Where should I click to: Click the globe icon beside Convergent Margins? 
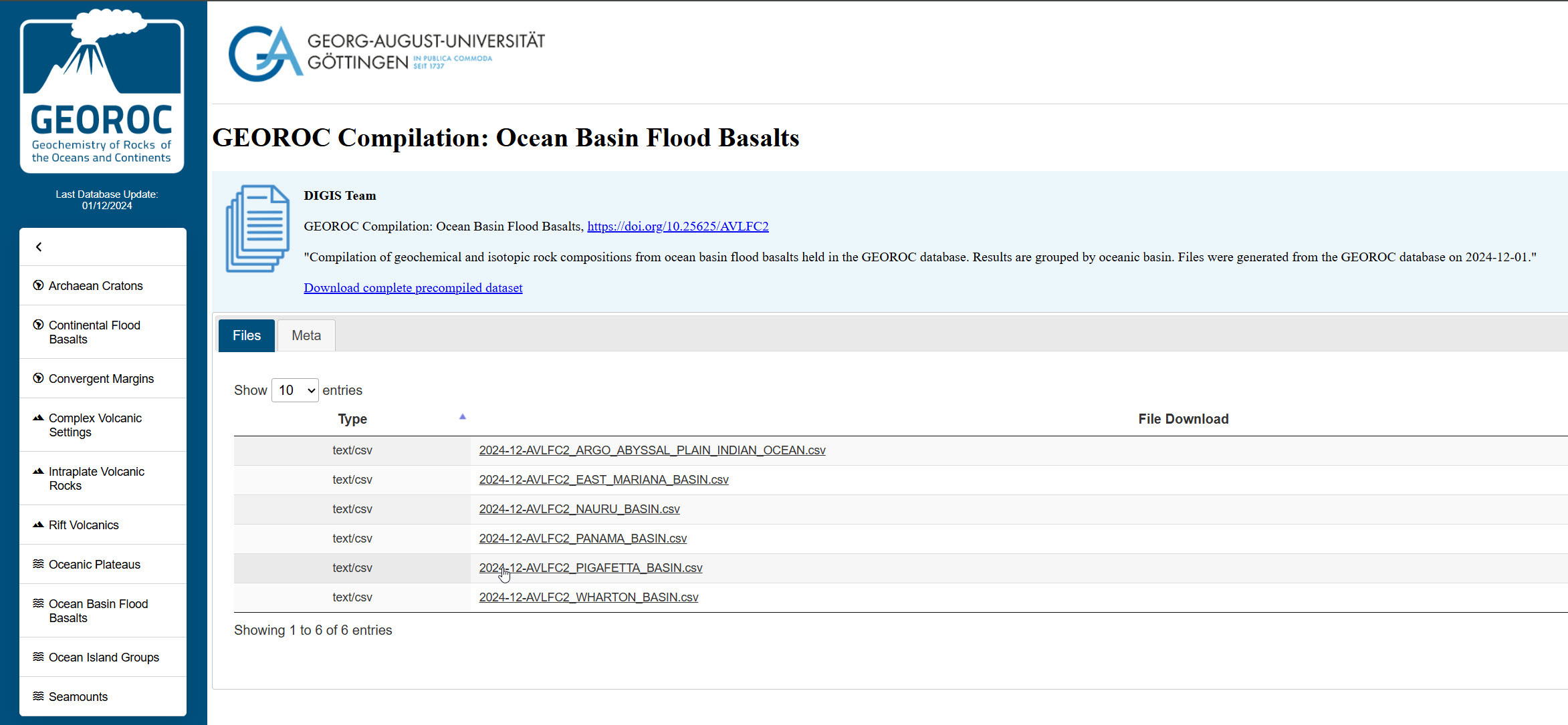[39, 378]
